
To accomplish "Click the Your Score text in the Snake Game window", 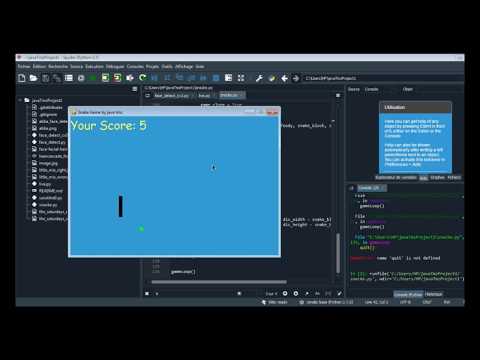I will [109, 126].
